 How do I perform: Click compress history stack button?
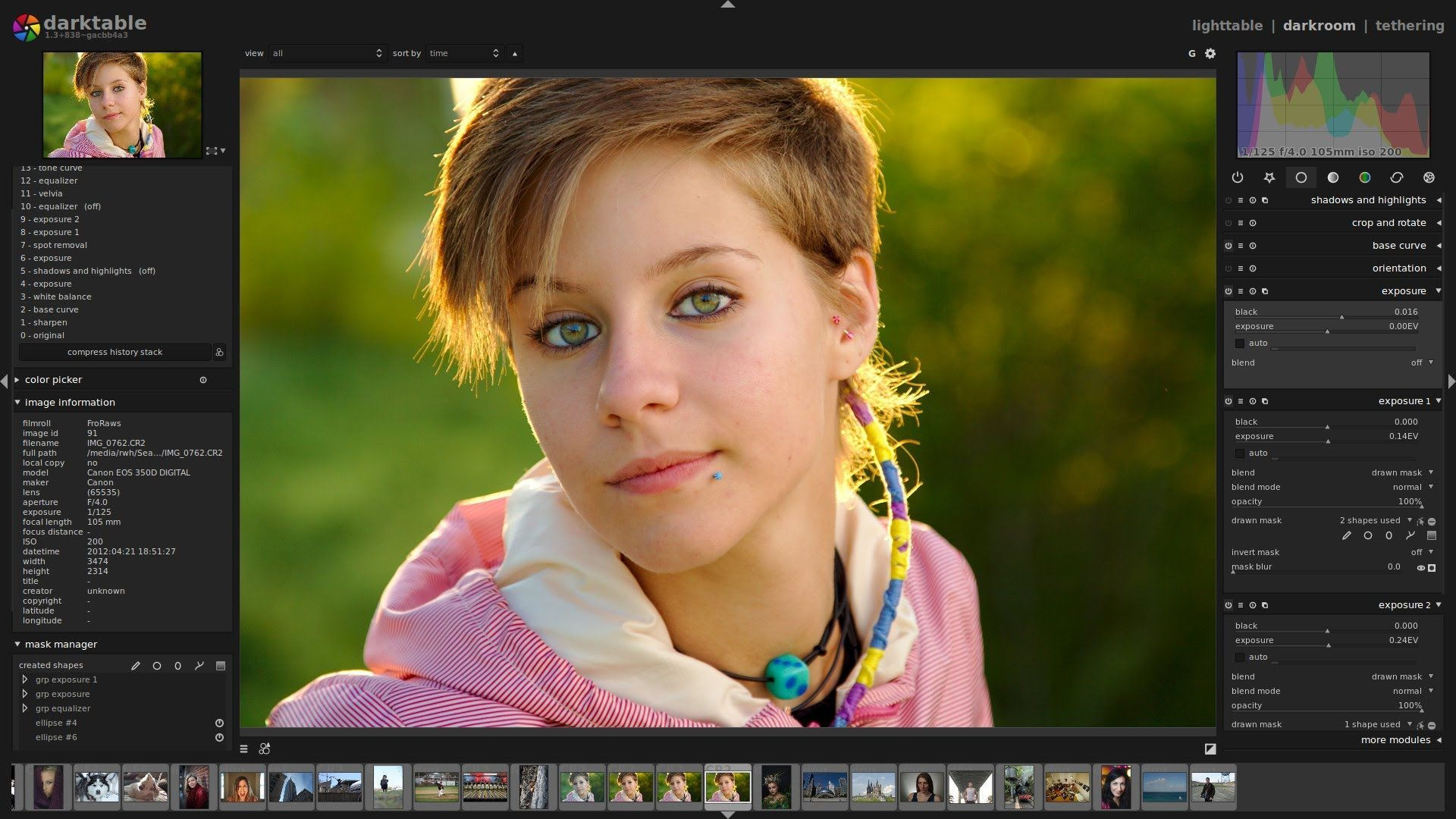tap(115, 352)
